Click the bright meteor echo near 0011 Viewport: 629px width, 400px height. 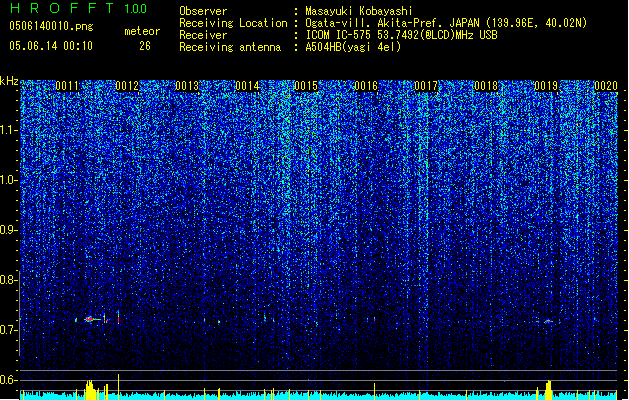(x=90, y=319)
